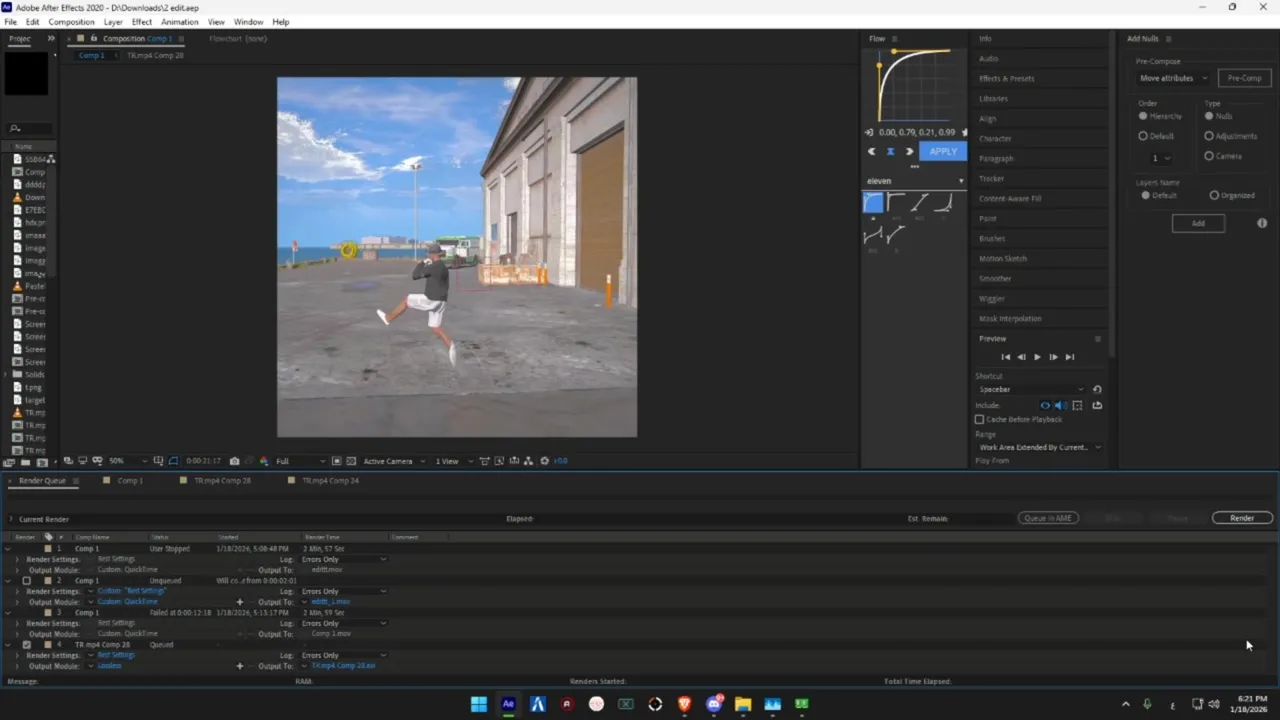
Task: Select fifth easing preset in Flow second row
Action: 873,236
